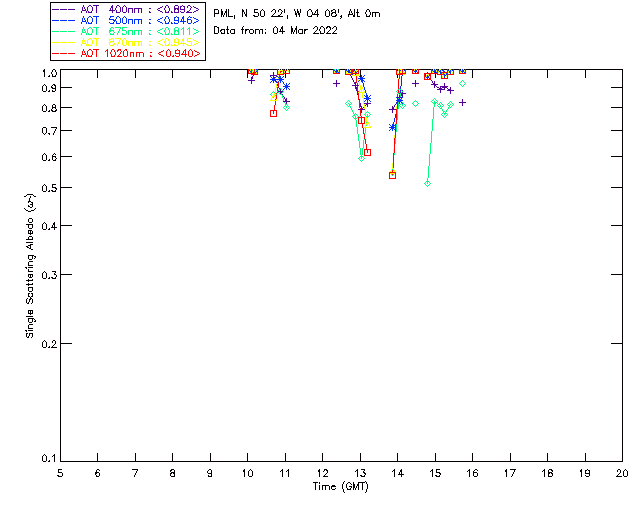Click the 5 tick label on the time axis
This screenshot has height=512, width=640.
[x=60, y=472]
